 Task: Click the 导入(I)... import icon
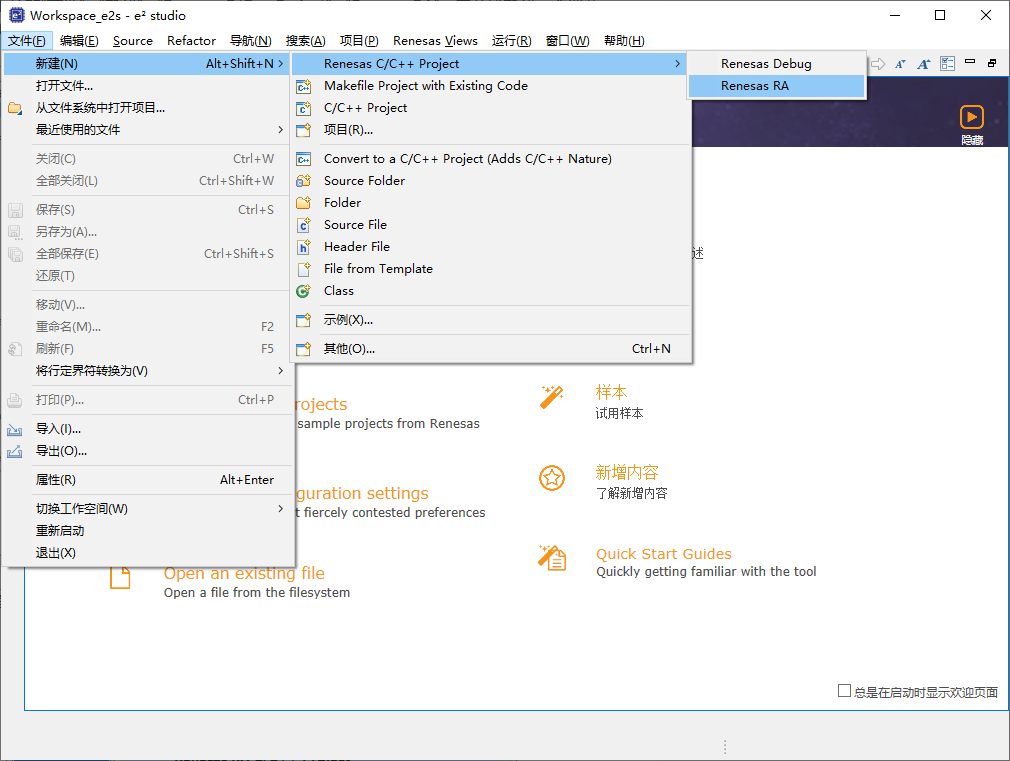(x=15, y=429)
